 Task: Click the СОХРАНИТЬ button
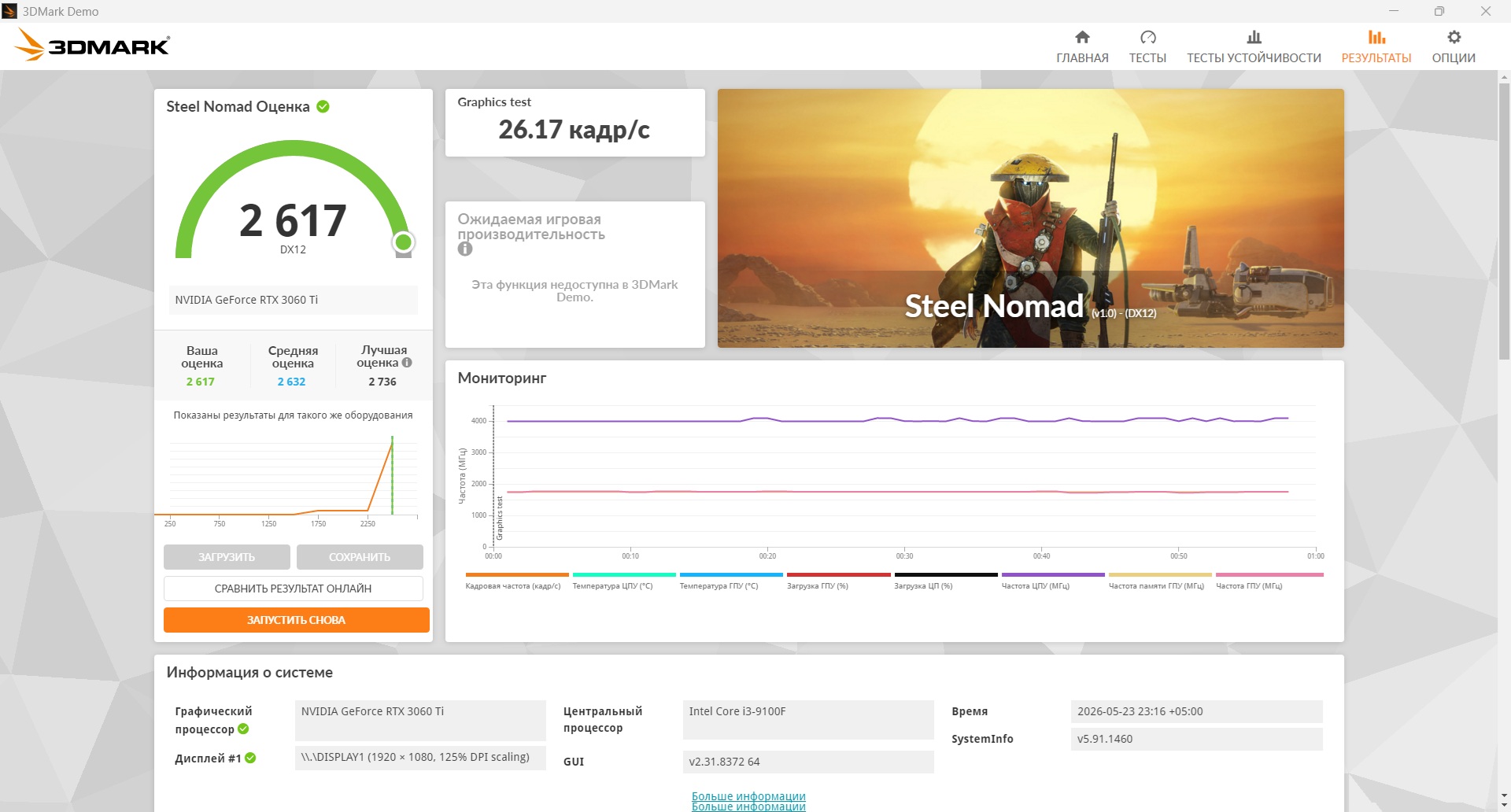click(x=360, y=557)
